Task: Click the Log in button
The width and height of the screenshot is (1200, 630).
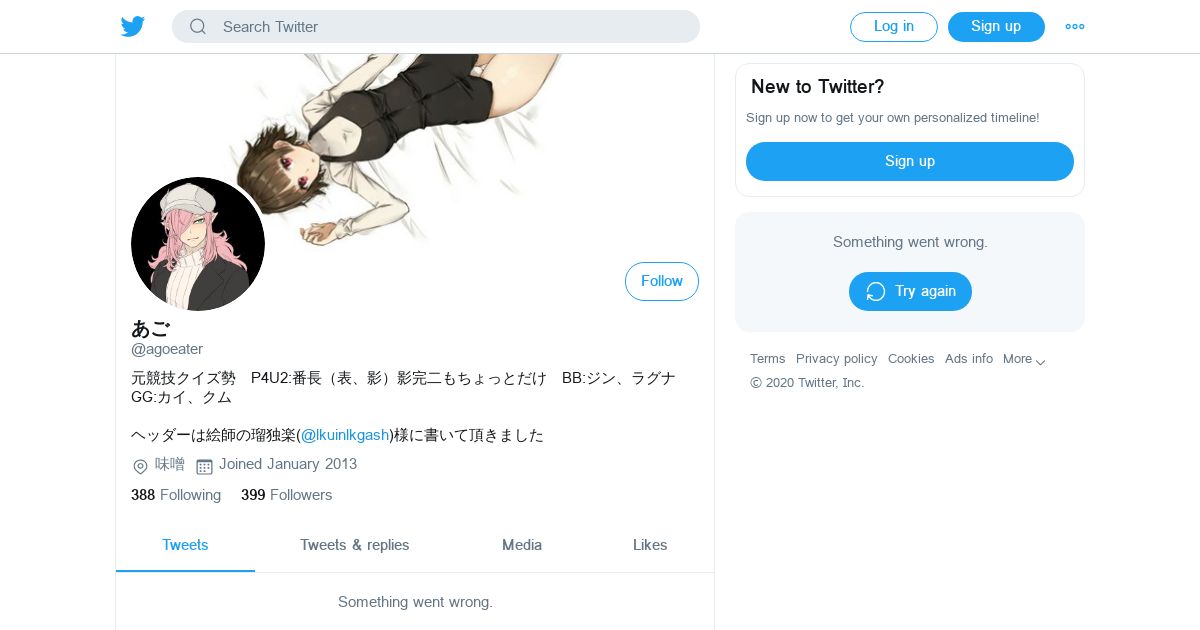Action: pyautogui.click(x=894, y=27)
